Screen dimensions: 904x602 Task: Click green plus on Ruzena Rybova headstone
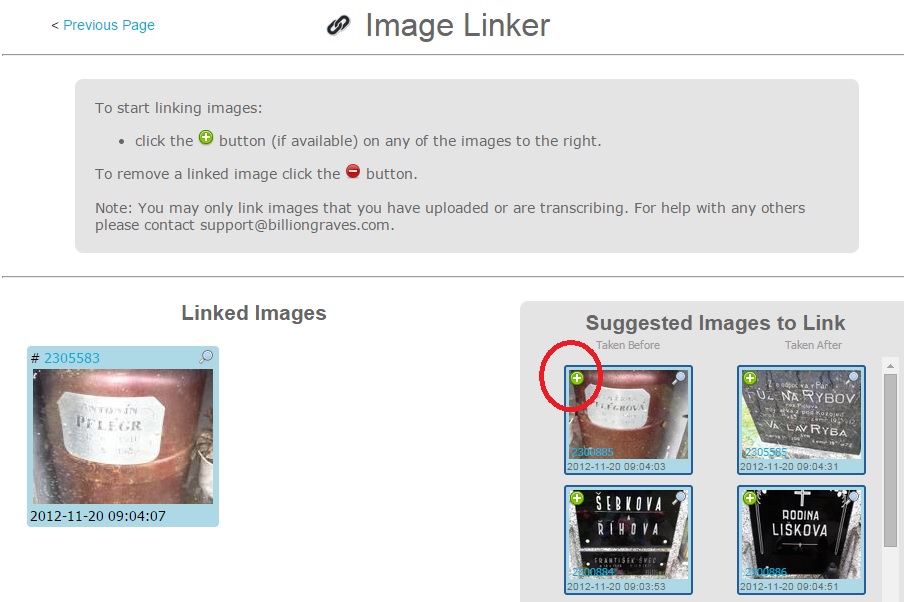749,378
